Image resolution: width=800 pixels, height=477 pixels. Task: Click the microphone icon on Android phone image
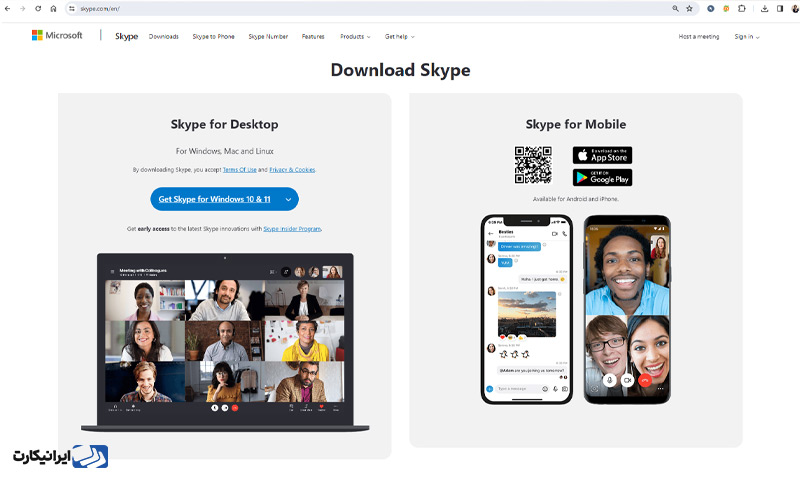609,380
